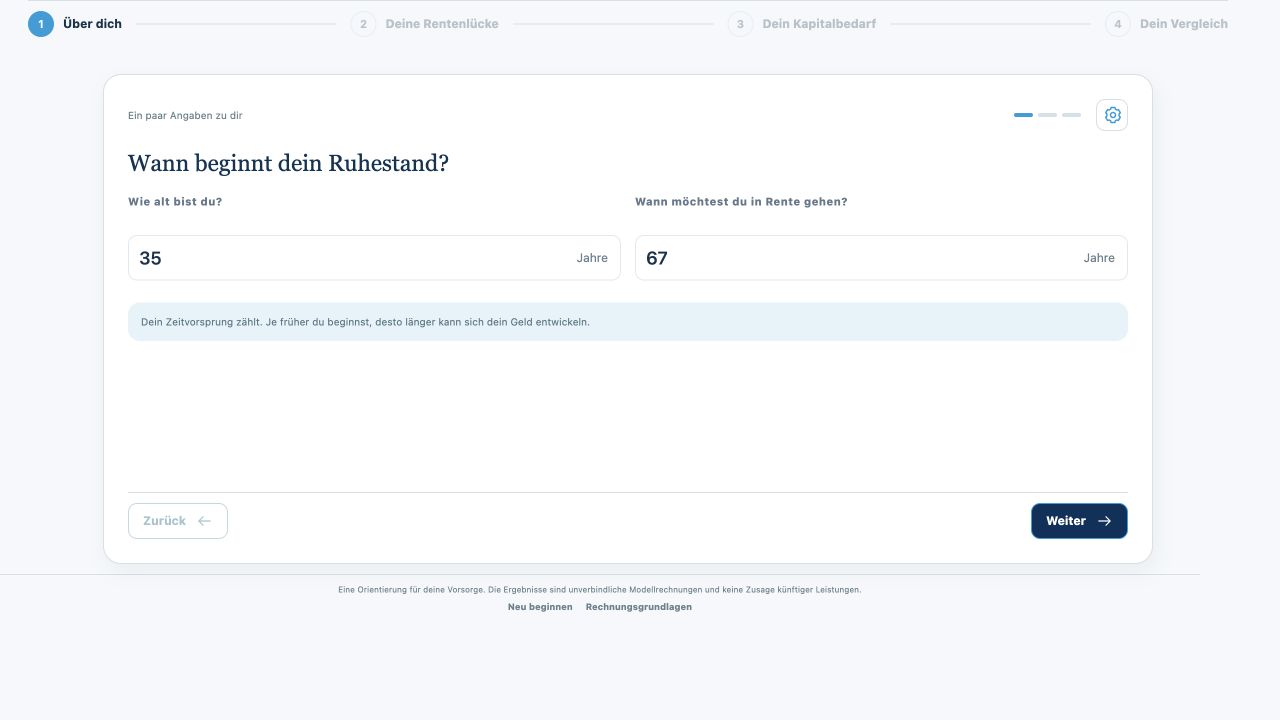Click the heading Wann beginnt dein Ruhestand?

pyautogui.click(x=288, y=164)
